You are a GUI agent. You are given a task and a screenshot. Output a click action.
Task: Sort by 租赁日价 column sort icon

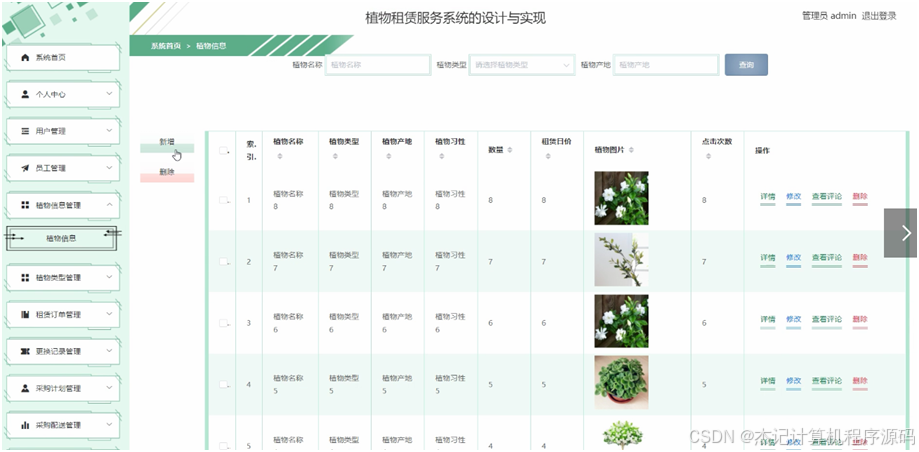(547, 156)
